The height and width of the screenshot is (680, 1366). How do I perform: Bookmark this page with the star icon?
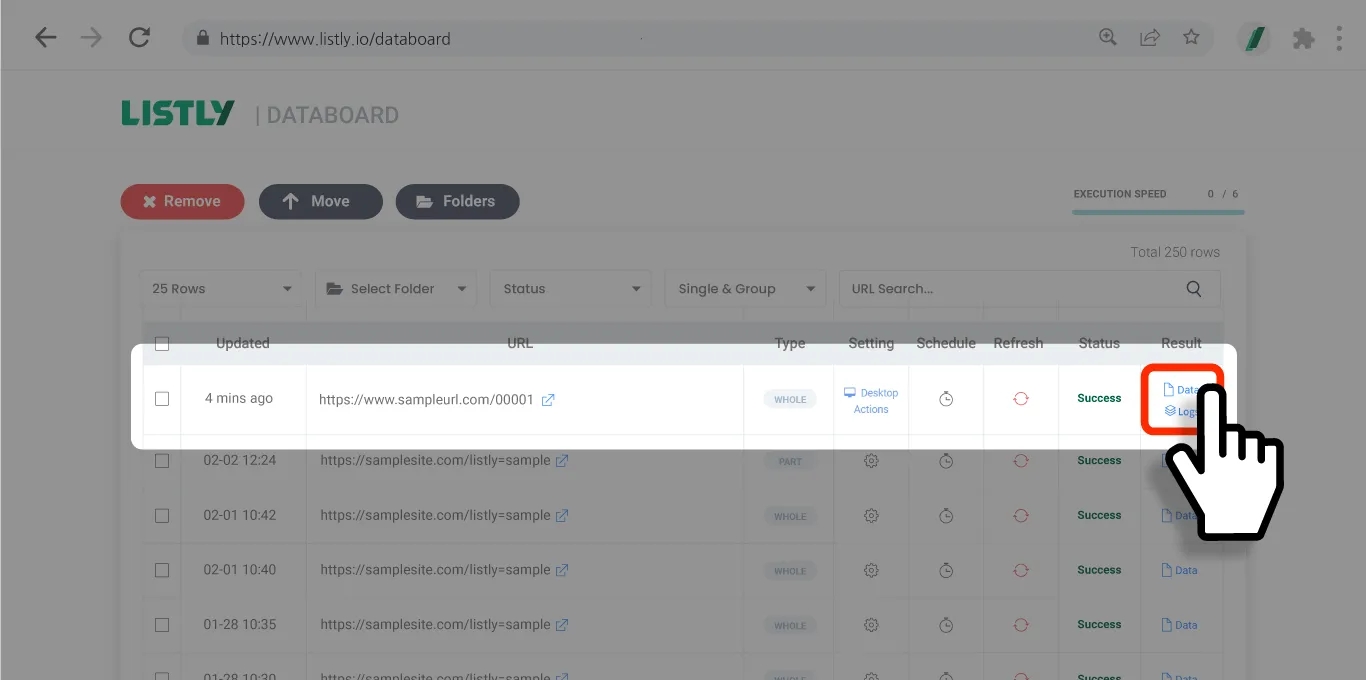(x=1191, y=38)
